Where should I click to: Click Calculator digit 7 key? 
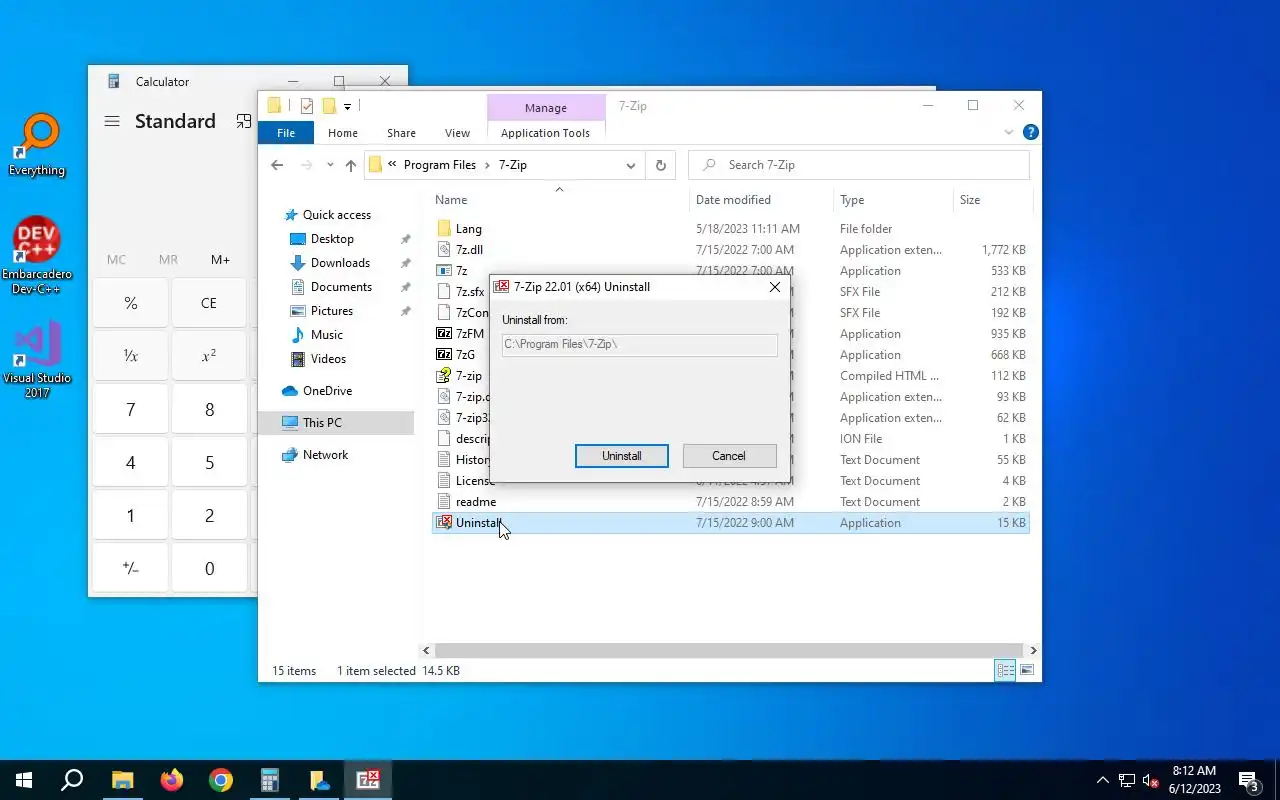[131, 409]
